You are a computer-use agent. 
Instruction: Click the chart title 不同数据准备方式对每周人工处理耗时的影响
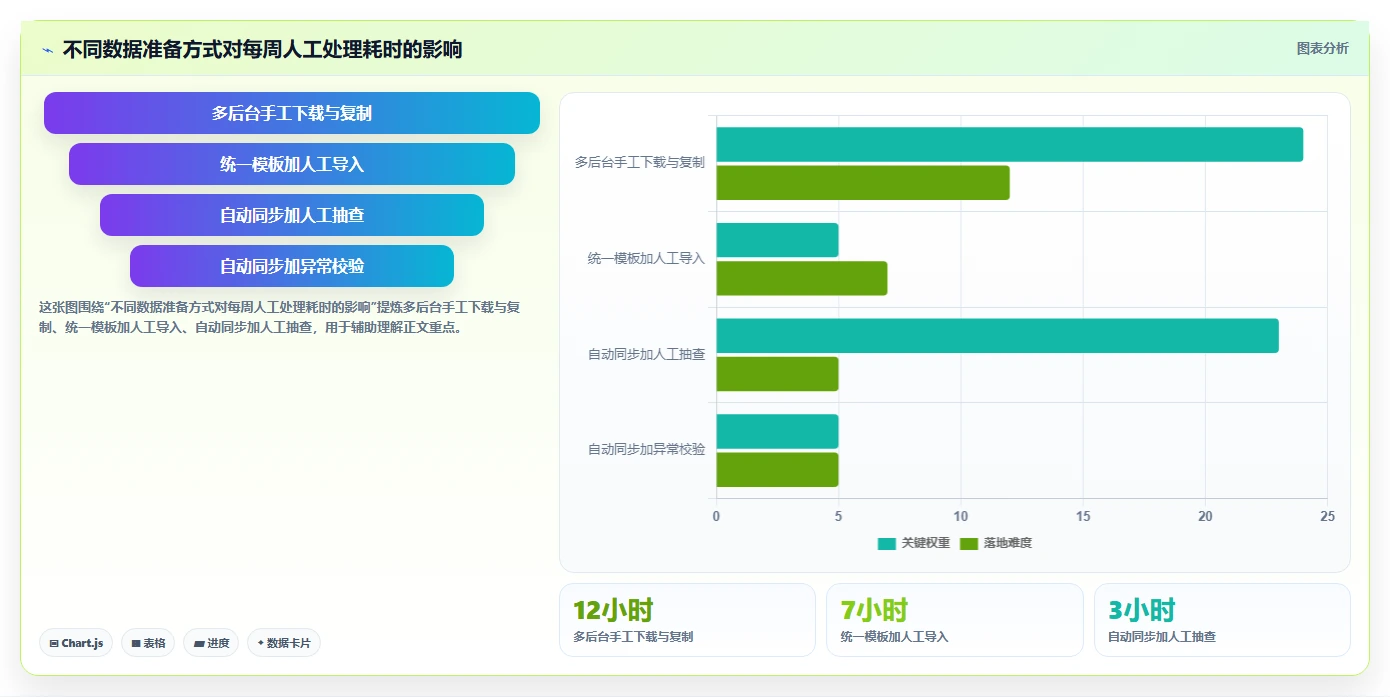tap(262, 49)
